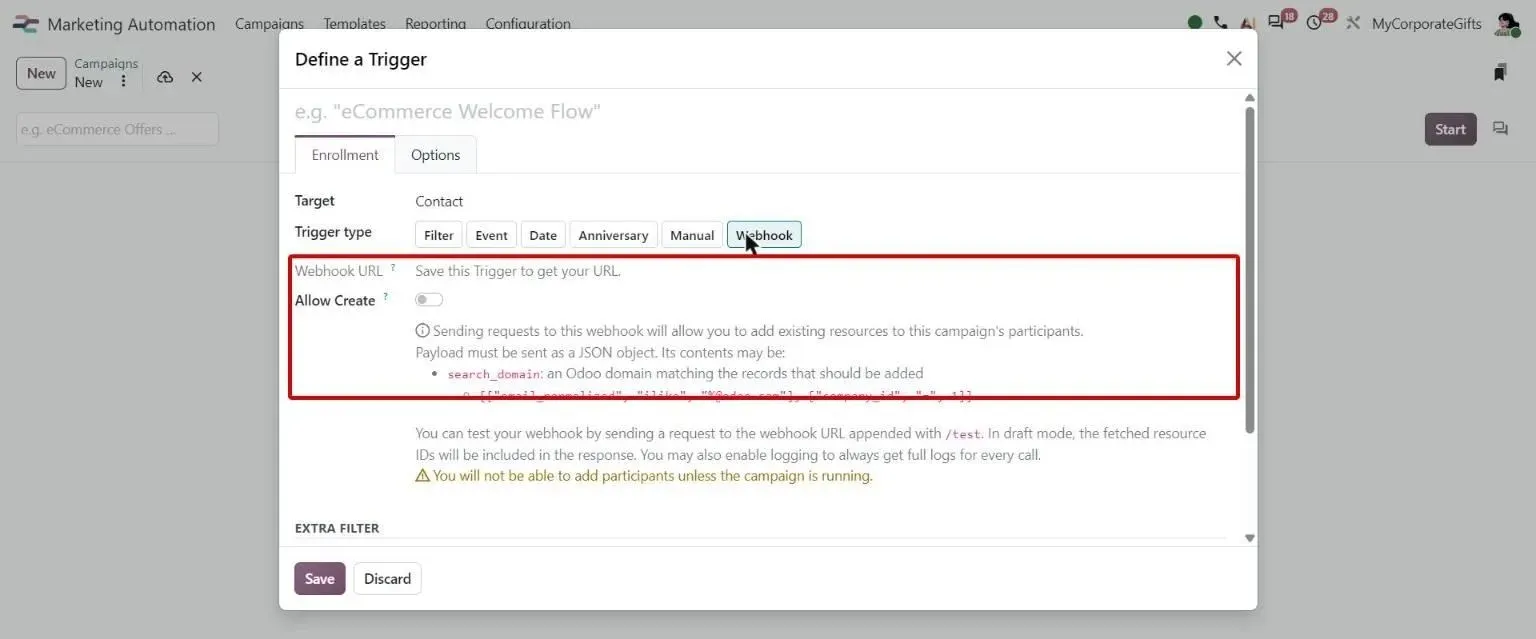Open the Reporting menu
Screen dimensions: 1536x639
[435, 24]
